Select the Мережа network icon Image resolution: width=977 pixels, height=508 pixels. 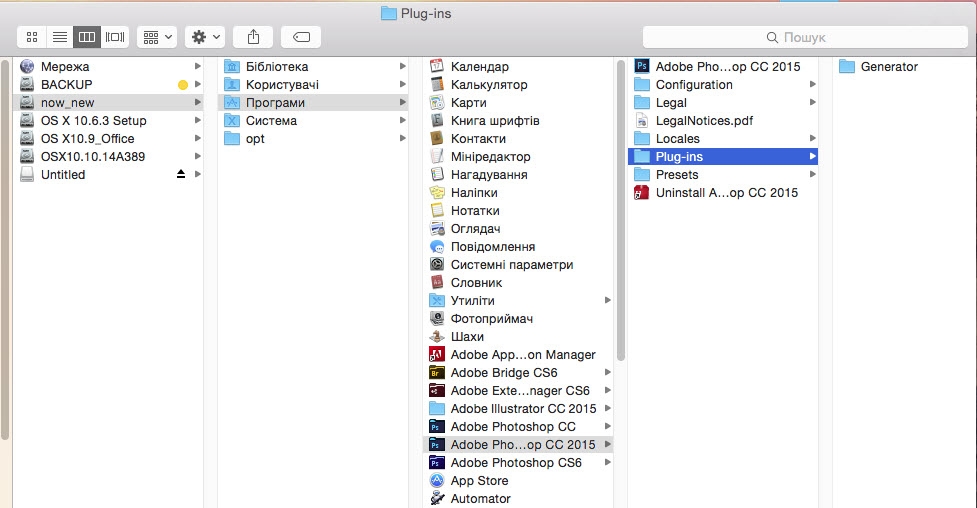tap(27, 66)
